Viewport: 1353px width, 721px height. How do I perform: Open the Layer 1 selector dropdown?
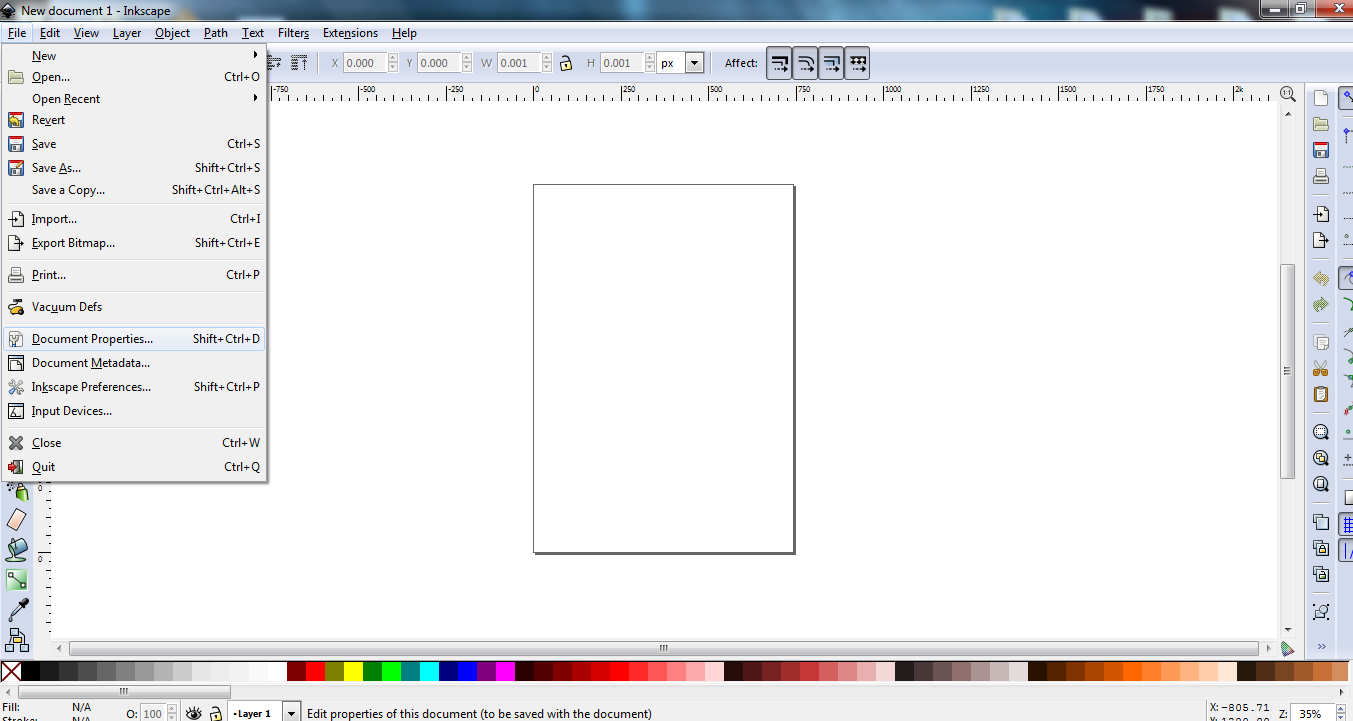pyautogui.click(x=291, y=713)
